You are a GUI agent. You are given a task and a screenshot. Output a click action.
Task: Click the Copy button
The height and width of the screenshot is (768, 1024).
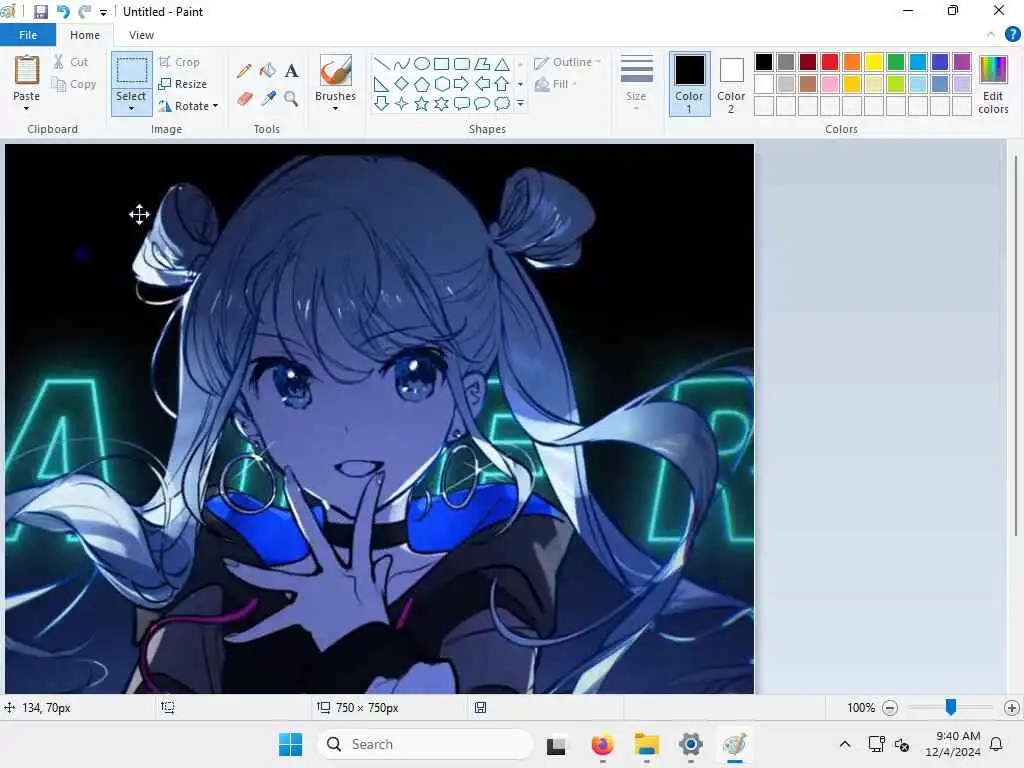coord(74,84)
